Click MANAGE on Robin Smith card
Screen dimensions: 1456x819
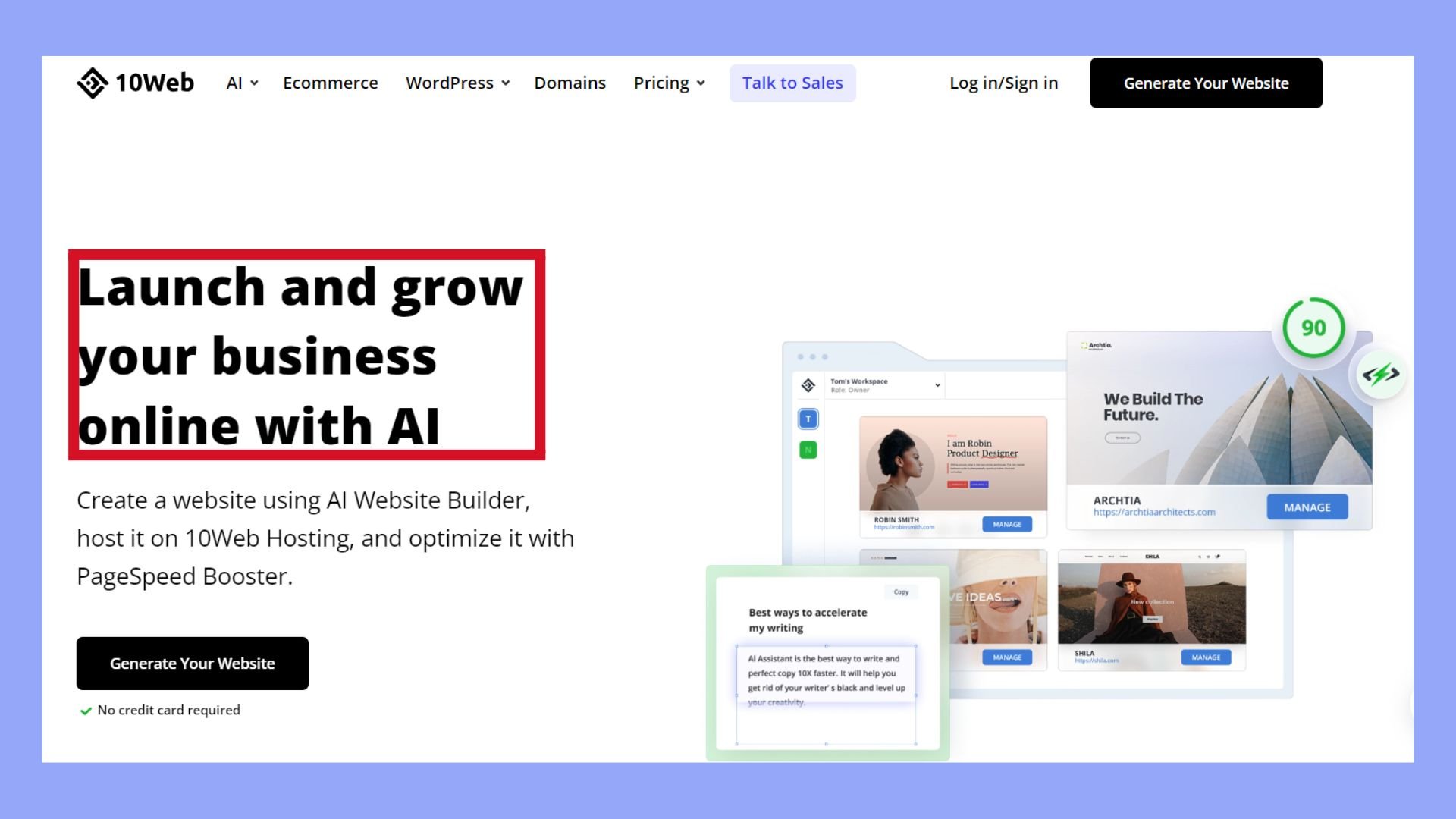click(x=1007, y=524)
